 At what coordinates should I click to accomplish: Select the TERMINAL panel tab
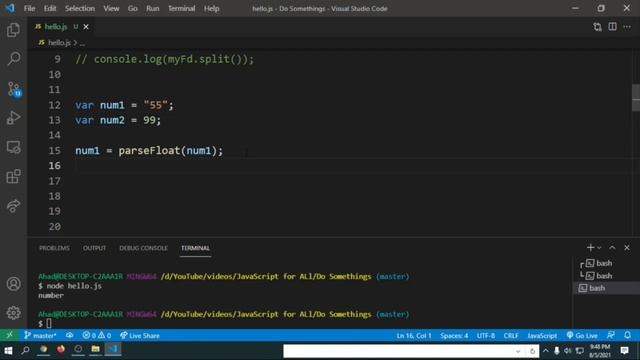pos(195,248)
